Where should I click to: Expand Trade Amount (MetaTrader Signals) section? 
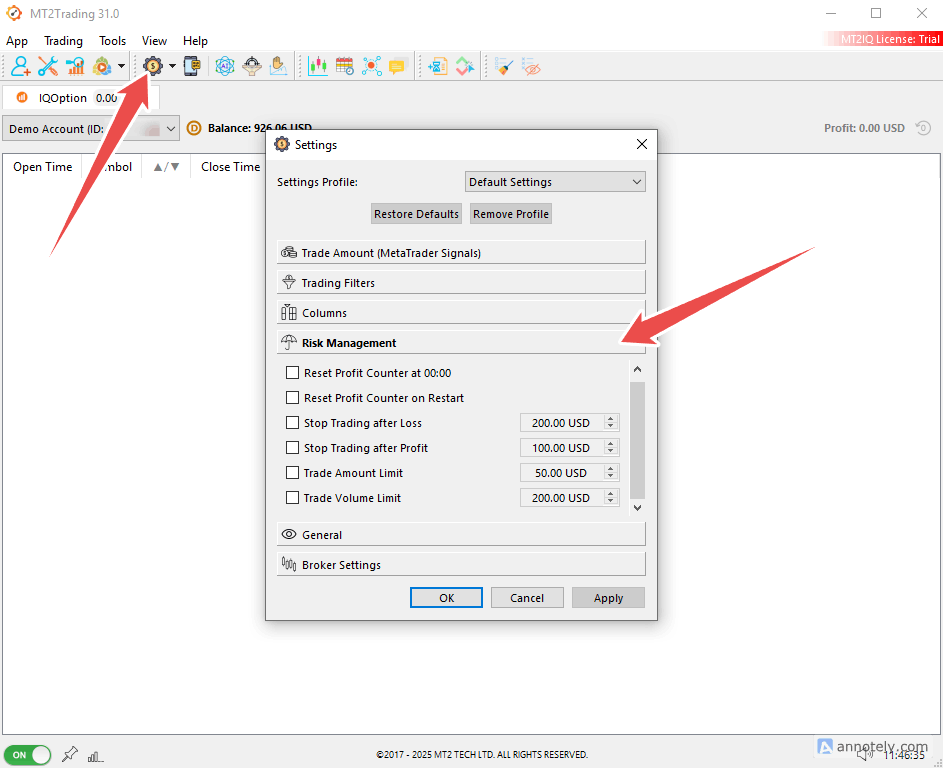[x=461, y=253]
